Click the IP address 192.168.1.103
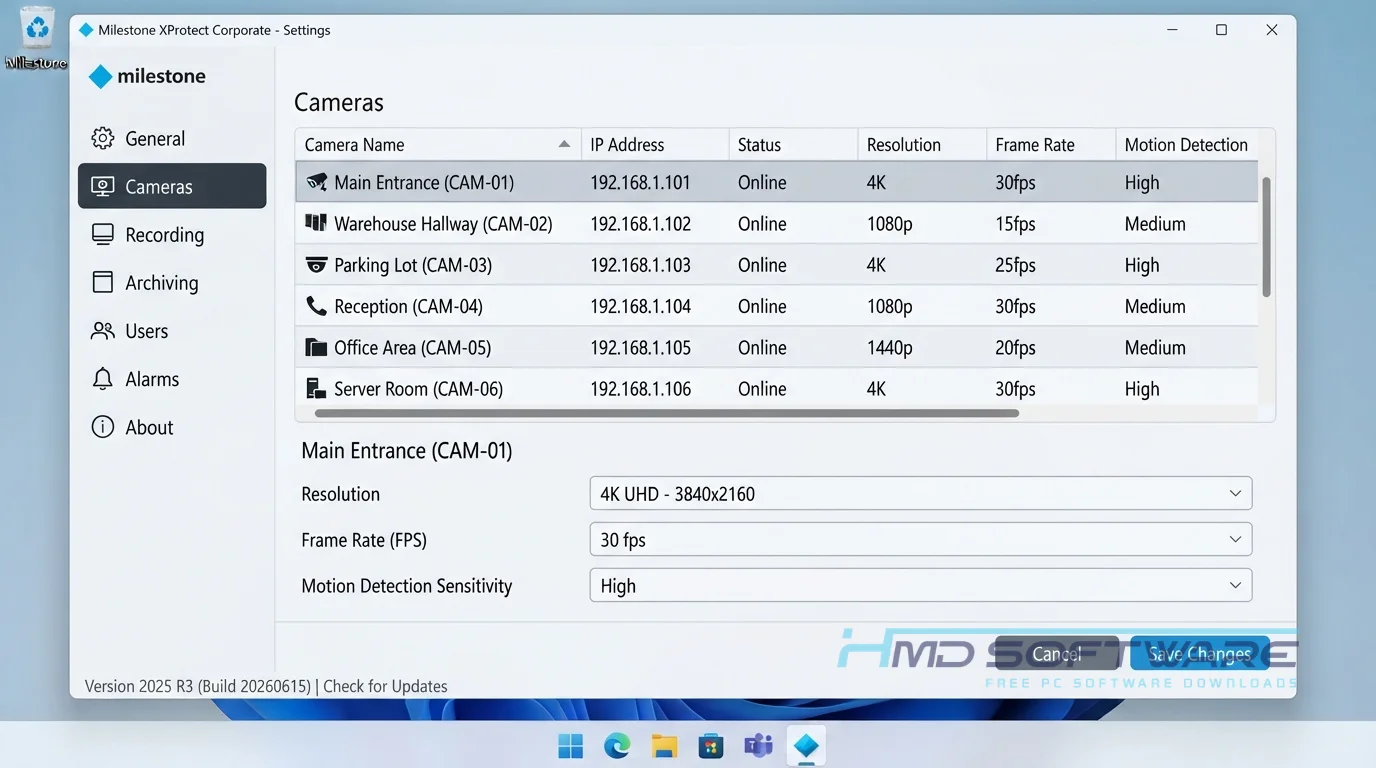The height and width of the screenshot is (768, 1376). coord(640,265)
